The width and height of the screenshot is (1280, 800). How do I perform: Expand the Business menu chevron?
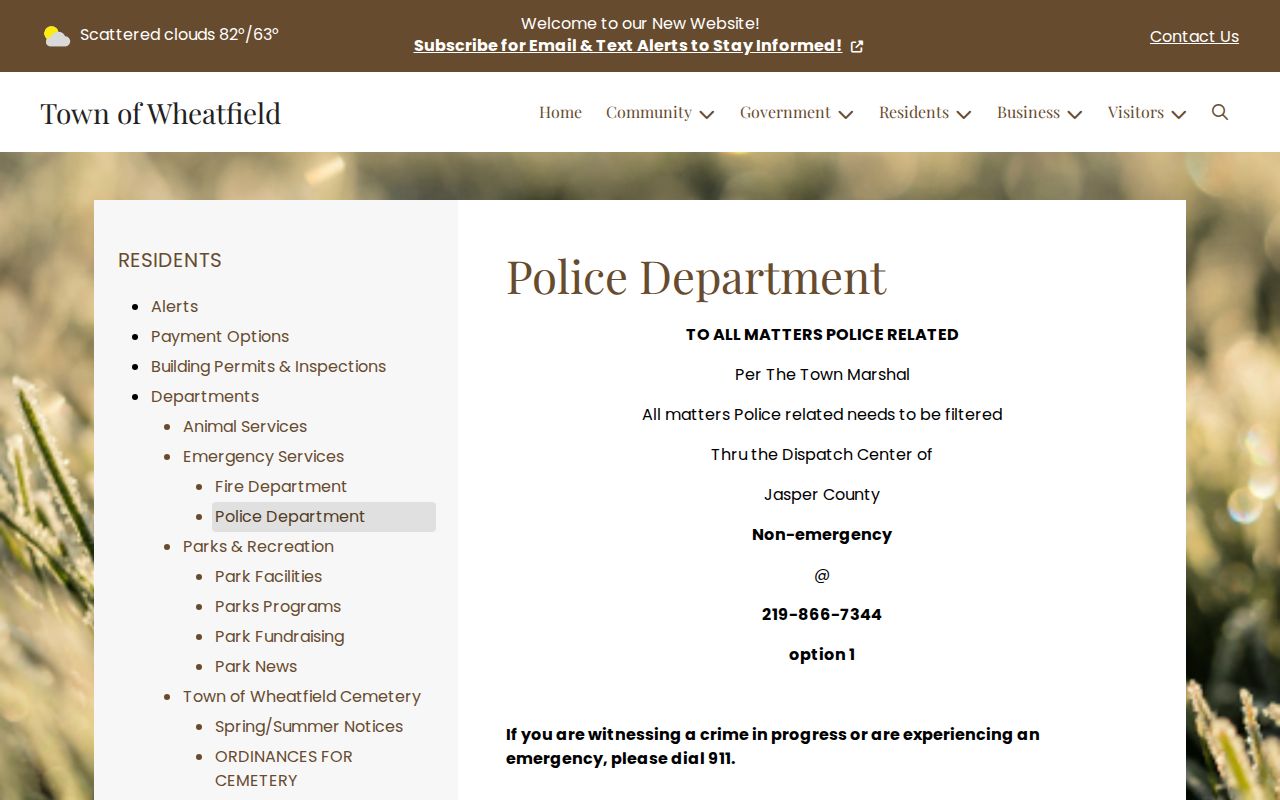(1075, 114)
